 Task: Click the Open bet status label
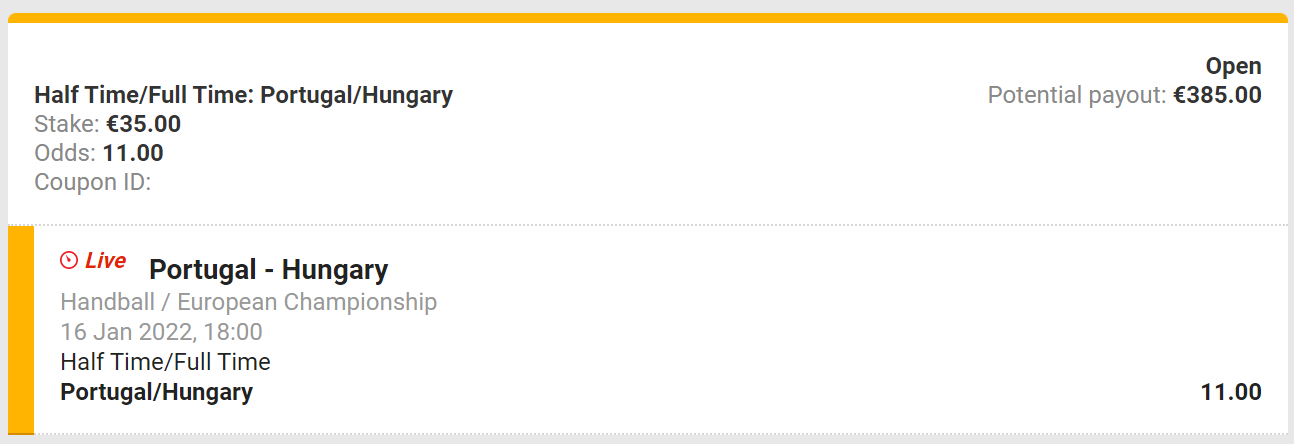pos(1233,66)
